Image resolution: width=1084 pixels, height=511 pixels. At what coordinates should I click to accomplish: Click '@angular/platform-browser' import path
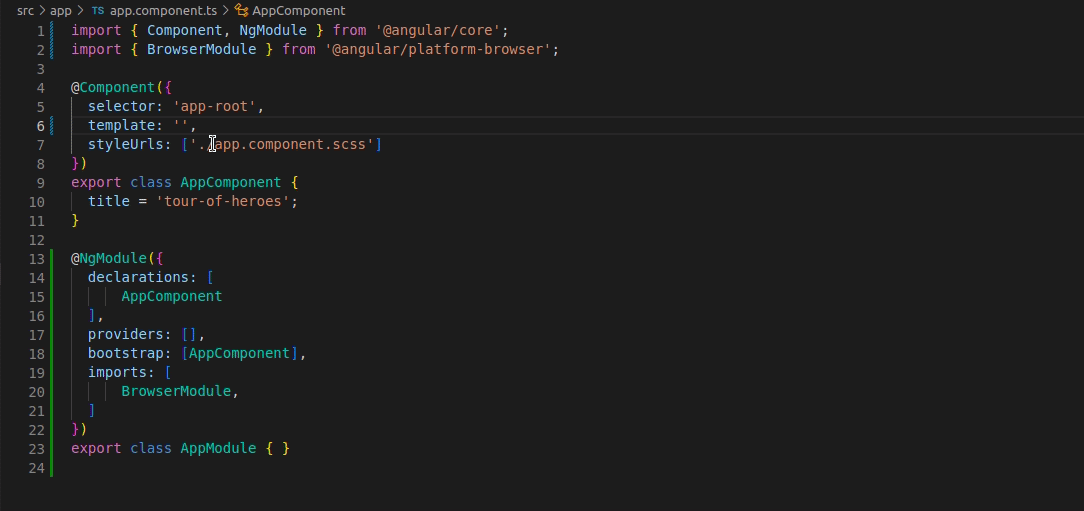point(438,50)
